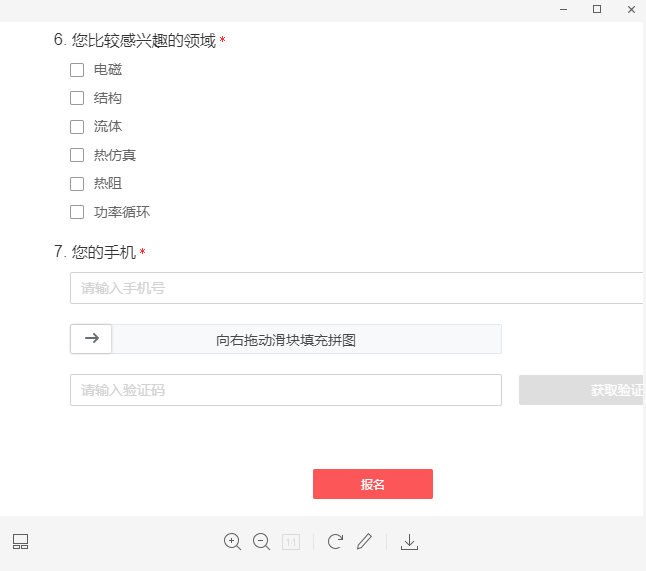Click the zoom out magnifier icon
Viewport: 646px width, 571px height.
tap(262, 541)
